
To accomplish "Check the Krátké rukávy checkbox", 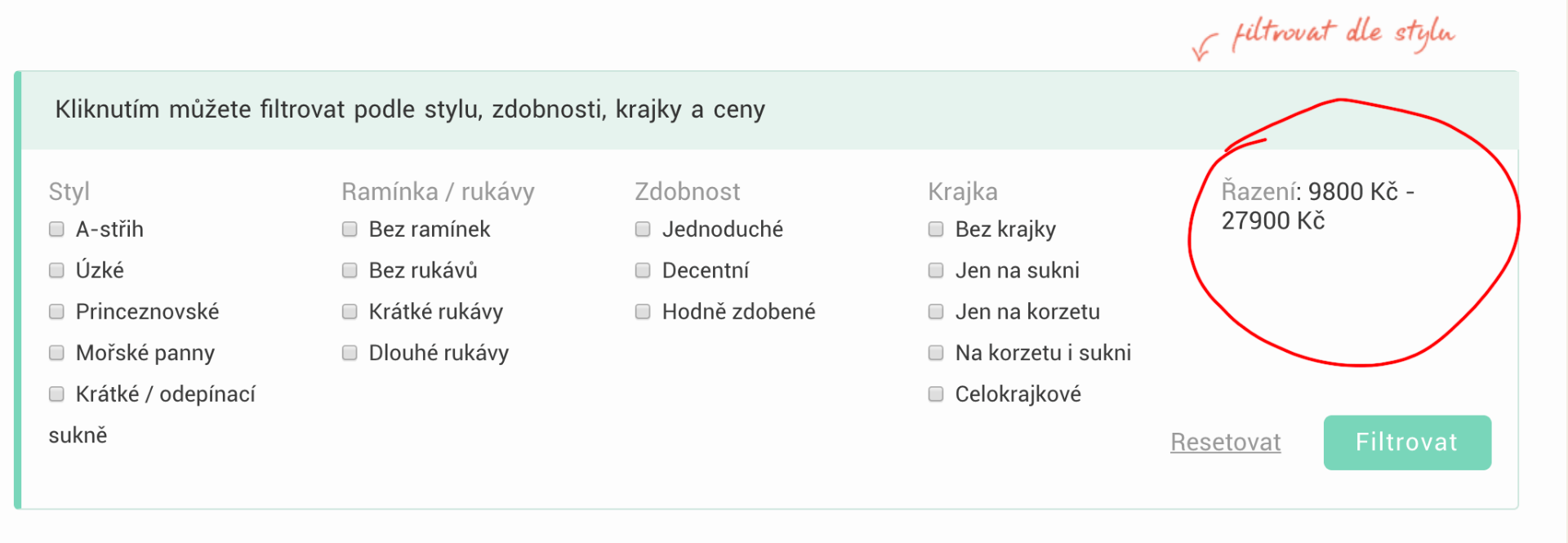I will [x=350, y=312].
